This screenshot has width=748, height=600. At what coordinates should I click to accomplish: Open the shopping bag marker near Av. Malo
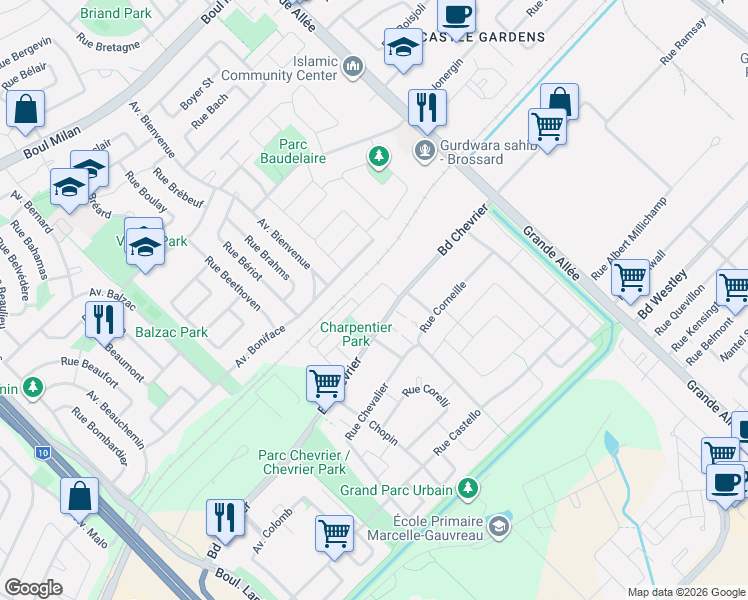80,497
